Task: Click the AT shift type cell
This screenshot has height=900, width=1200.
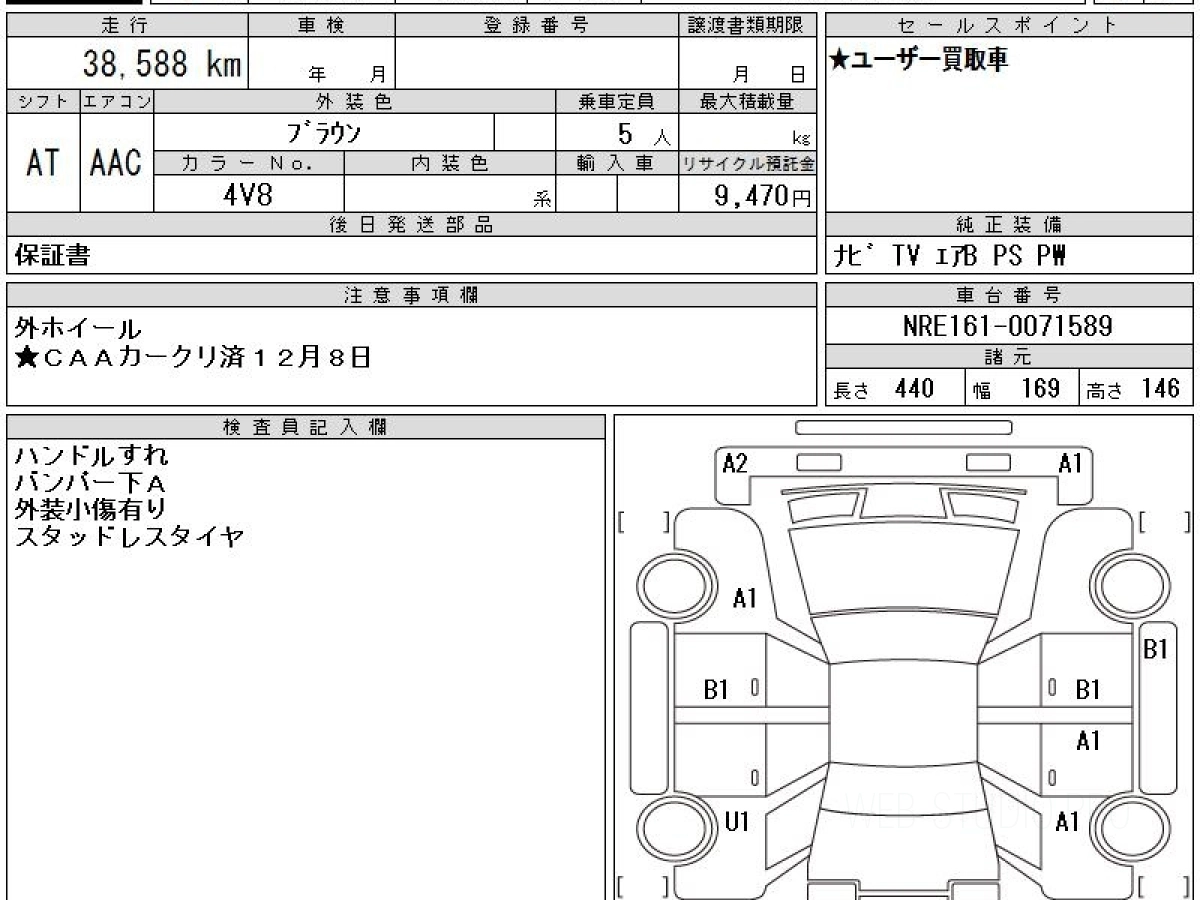Action: [x=43, y=163]
